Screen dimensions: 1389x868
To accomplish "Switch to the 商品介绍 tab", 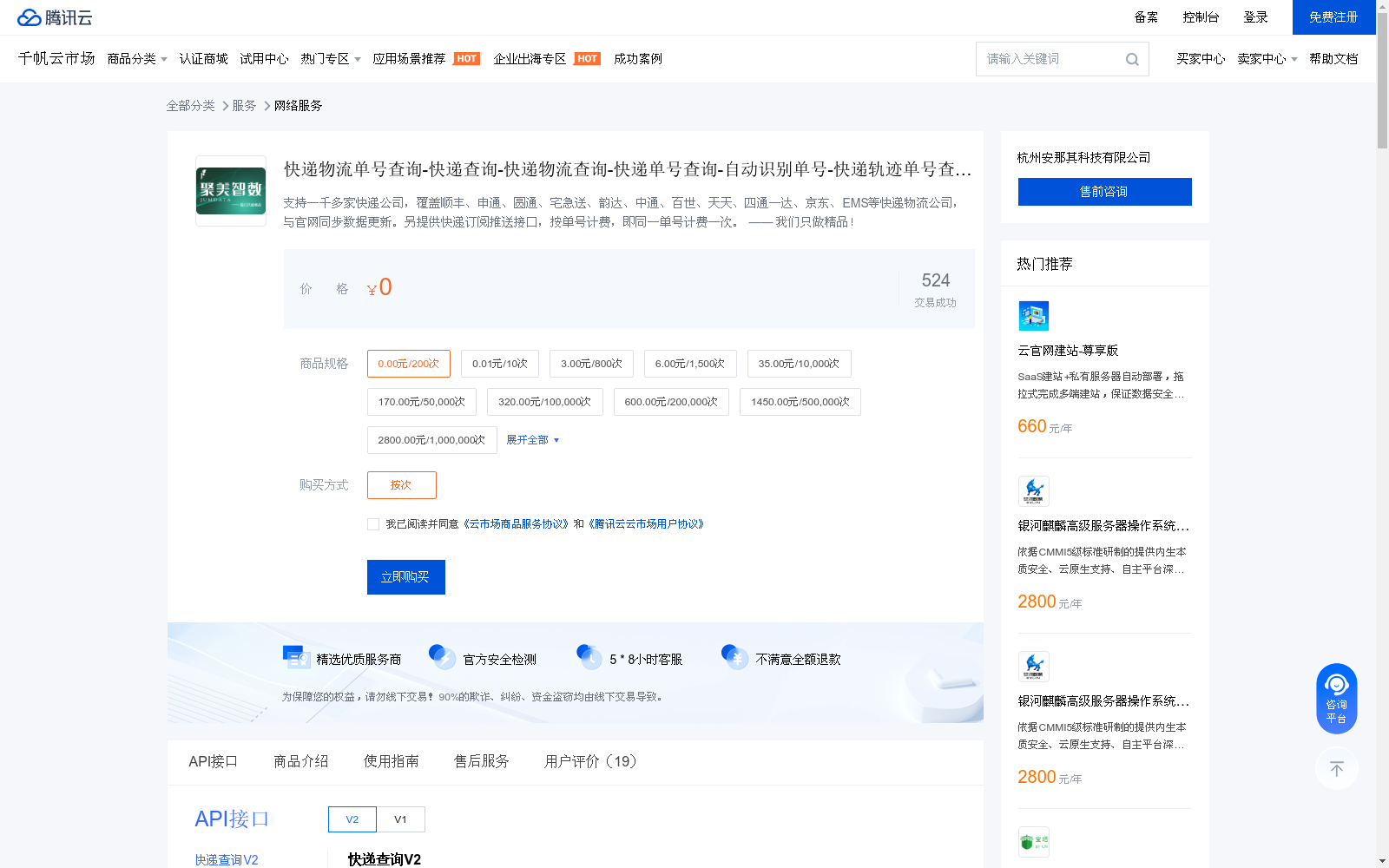I will [301, 761].
